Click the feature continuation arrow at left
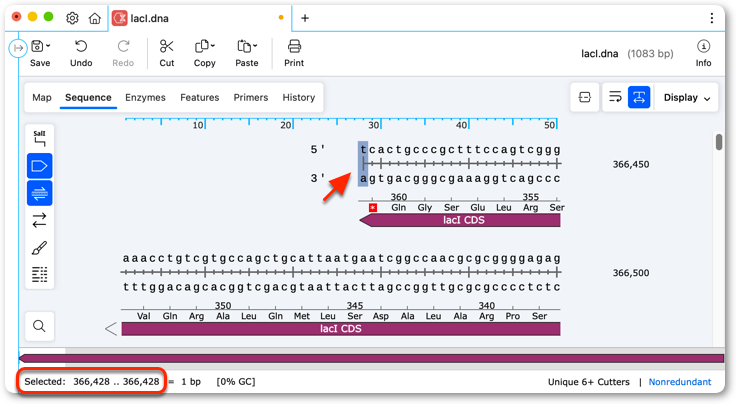The image size is (736, 404). click(111, 328)
